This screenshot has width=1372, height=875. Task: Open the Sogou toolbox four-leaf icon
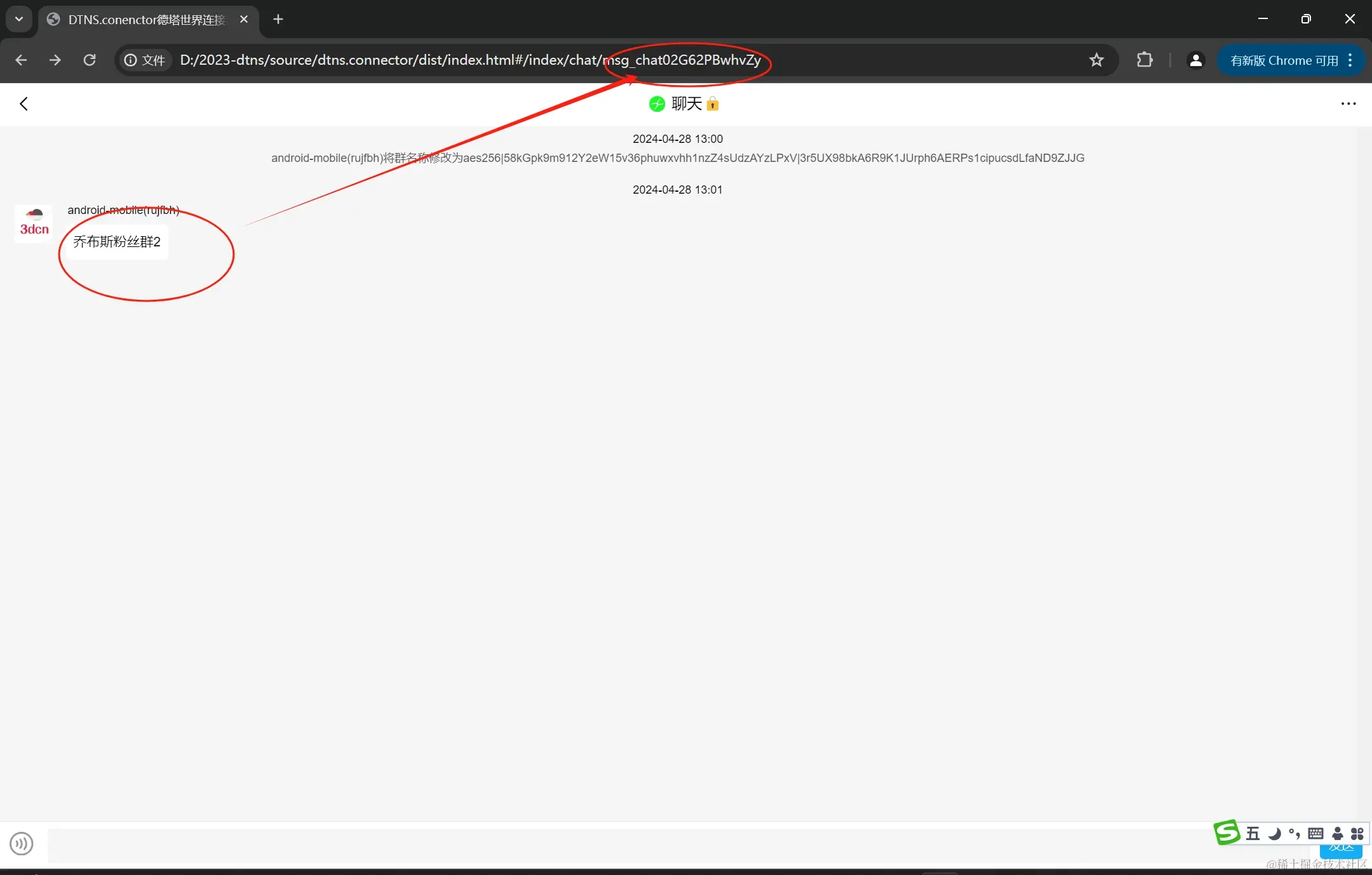pos(1357,834)
